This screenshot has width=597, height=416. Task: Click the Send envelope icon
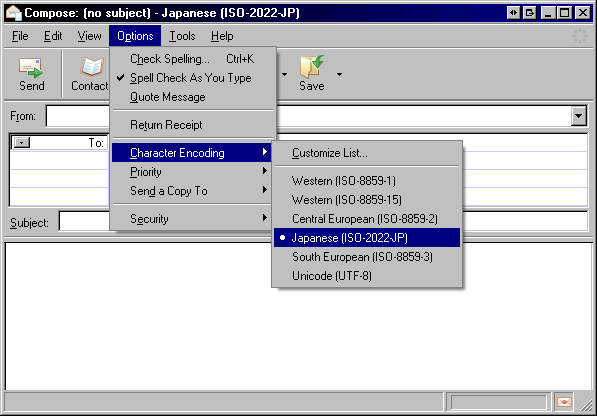[x=30, y=67]
